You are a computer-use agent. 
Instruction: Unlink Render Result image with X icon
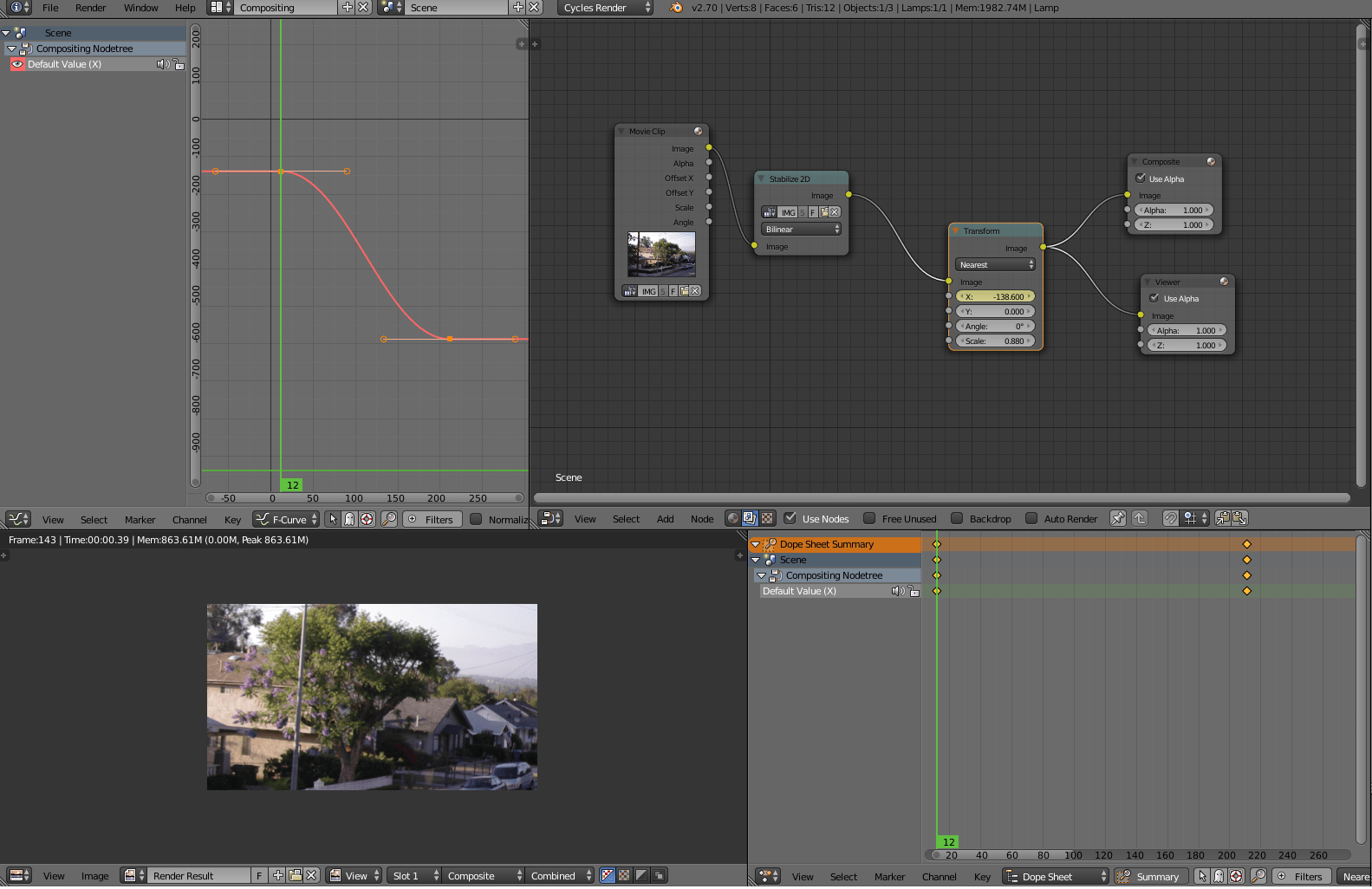(311, 876)
